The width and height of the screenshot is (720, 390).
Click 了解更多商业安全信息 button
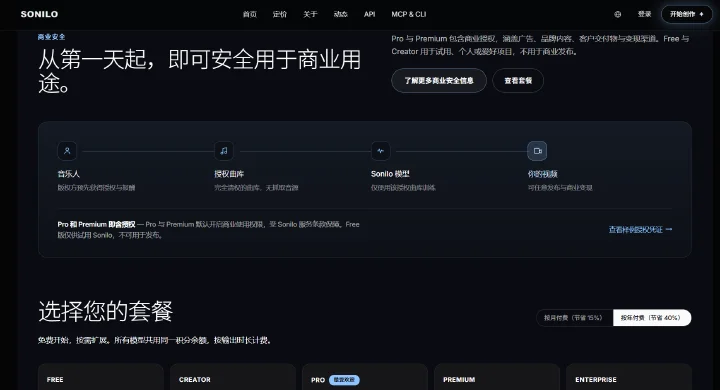coord(439,80)
